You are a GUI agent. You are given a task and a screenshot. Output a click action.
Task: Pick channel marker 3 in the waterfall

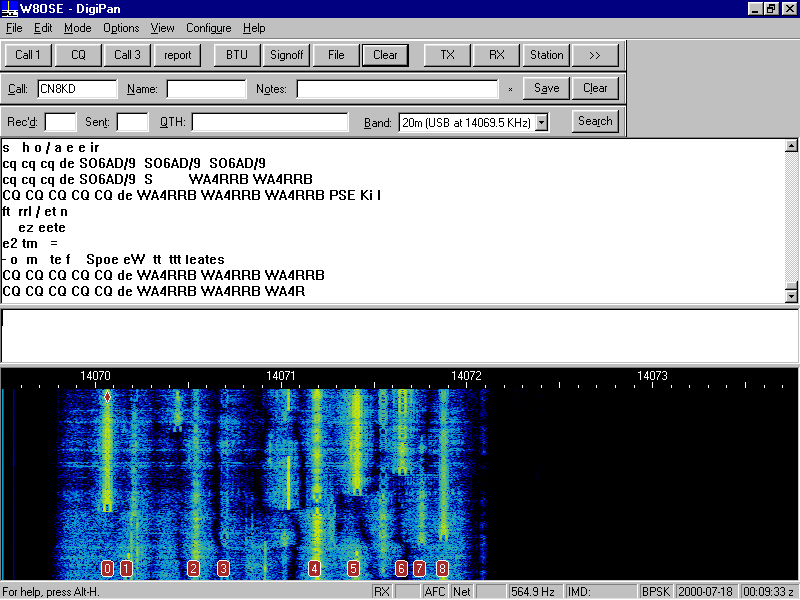(x=223, y=568)
